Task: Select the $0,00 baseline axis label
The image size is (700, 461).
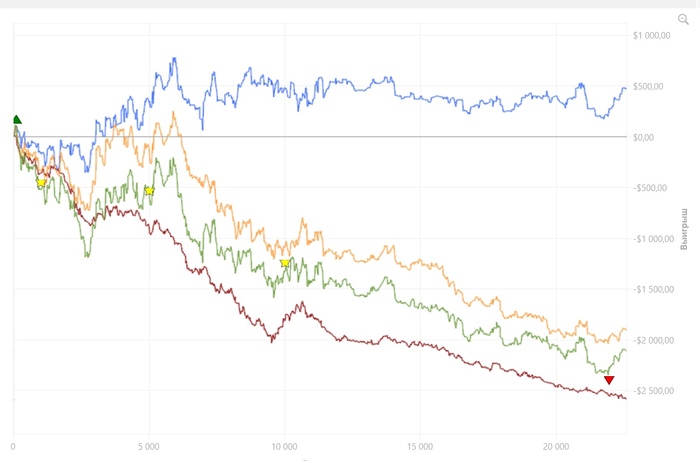Action: pyautogui.click(x=643, y=137)
